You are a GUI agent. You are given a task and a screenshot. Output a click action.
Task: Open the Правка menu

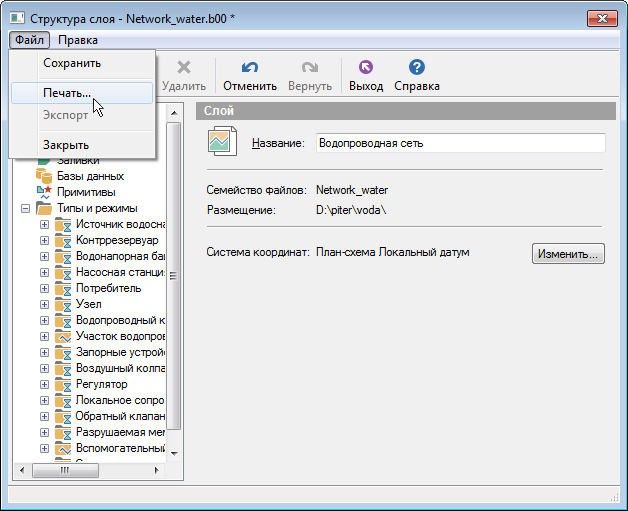tap(78, 40)
